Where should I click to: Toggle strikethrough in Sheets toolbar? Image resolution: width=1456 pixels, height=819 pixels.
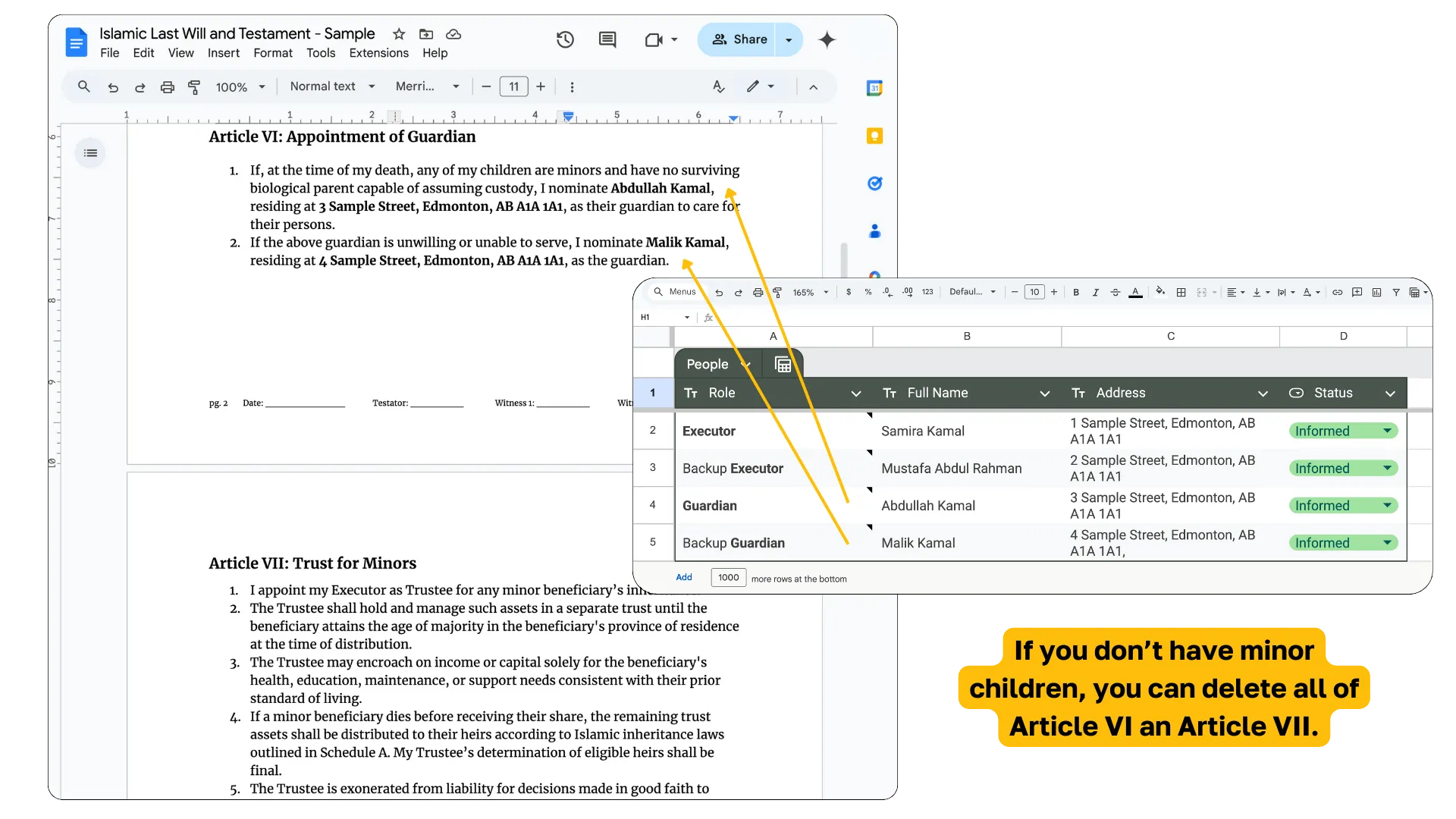pyautogui.click(x=1115, y=292)
